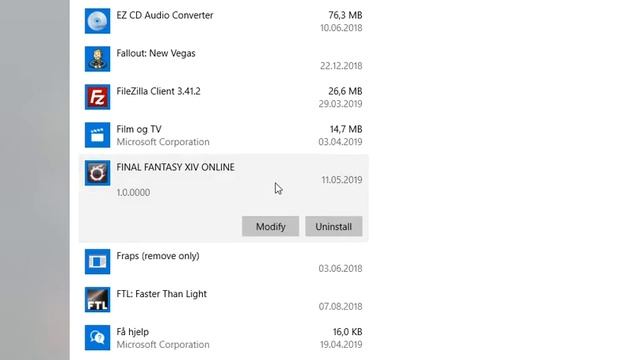
Task: Click the date 03.06.2018 for Fraps
Action: pyautogui.click(x=340, y=269)
